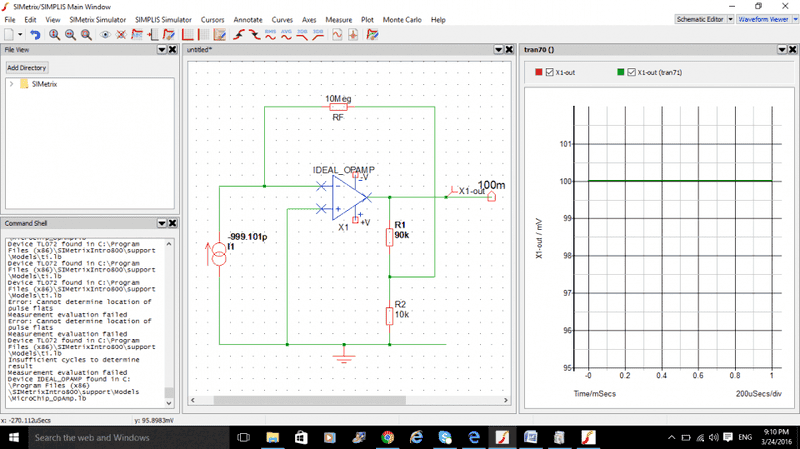Click the RMS measurement toolbar icon
The width and height of the screenshot is (800, 449).
pyautogui.click(x=270, y=34)
